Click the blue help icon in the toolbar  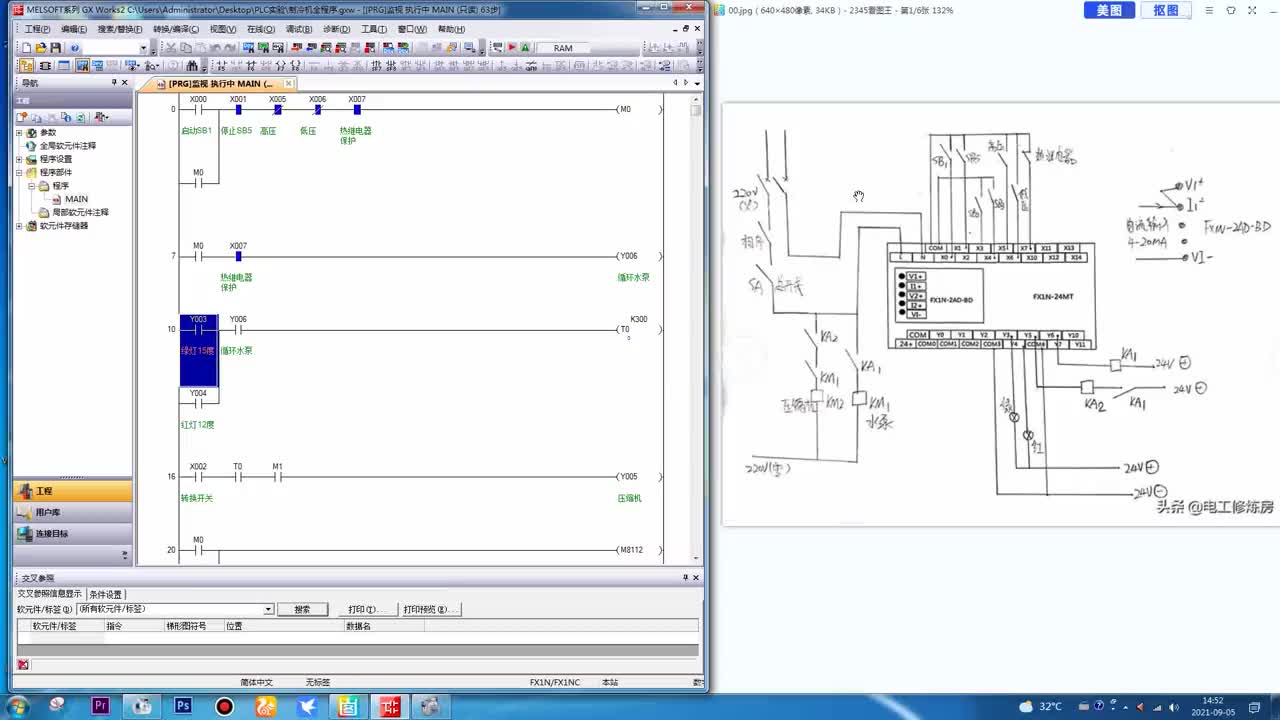coord(75,48)
